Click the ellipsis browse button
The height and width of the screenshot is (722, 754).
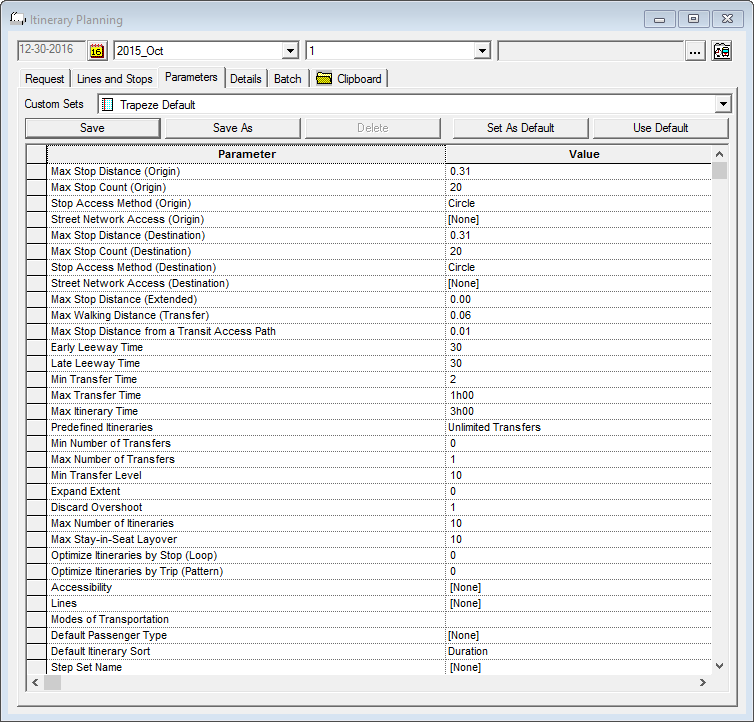[695, 51]
